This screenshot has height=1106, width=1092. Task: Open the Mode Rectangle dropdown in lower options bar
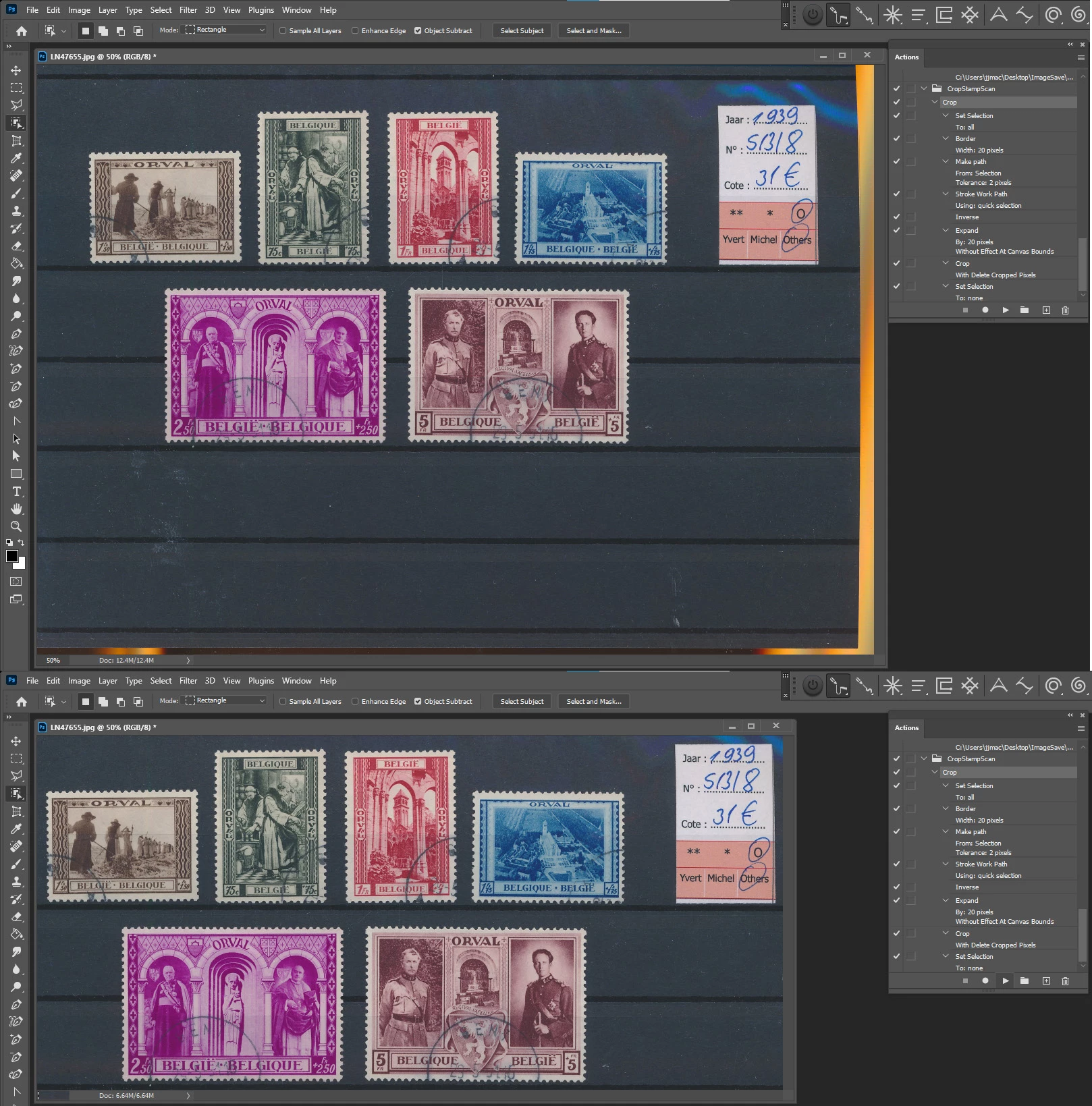tap(225, 700)
